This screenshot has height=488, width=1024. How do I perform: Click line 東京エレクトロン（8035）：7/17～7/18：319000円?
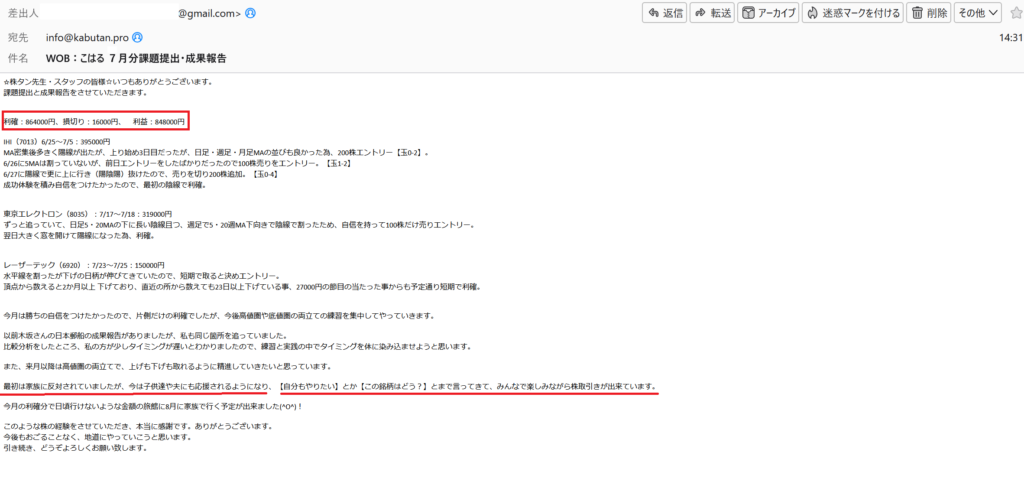tap(88, 214)
